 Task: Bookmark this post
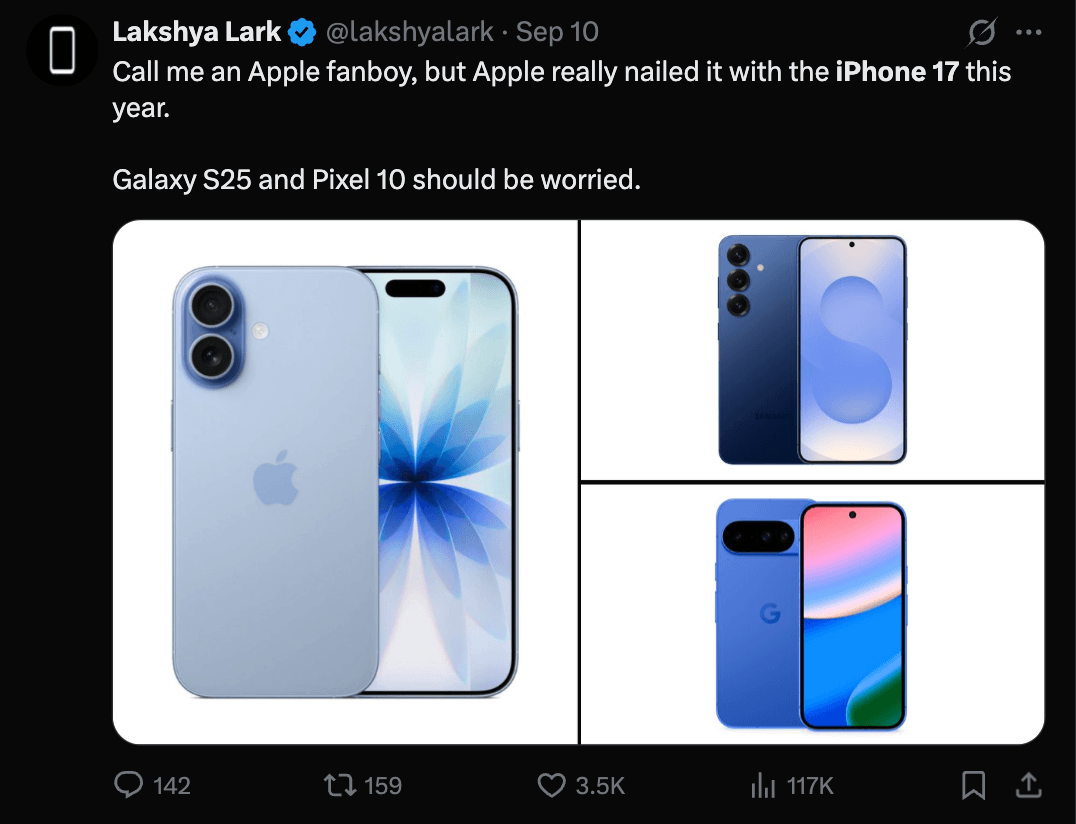(x=975, y=786)
